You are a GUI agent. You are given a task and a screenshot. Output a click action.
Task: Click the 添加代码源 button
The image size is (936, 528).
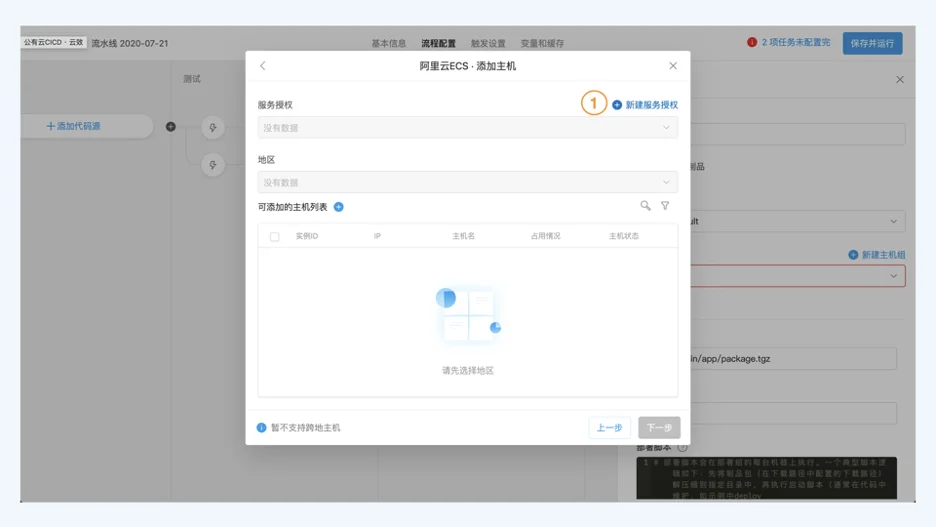pyautogui.click(x=73, y=126)
